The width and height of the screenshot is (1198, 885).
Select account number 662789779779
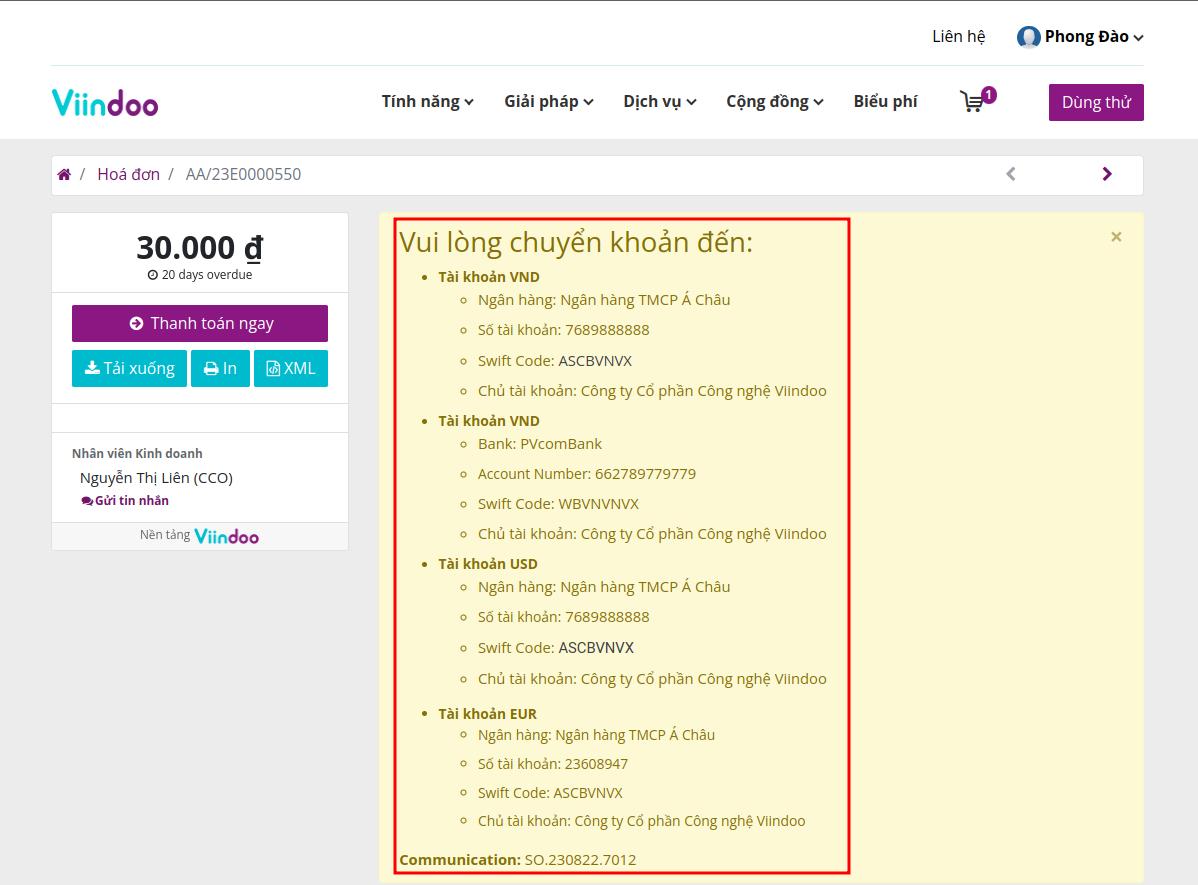click(x=646, y=474)
